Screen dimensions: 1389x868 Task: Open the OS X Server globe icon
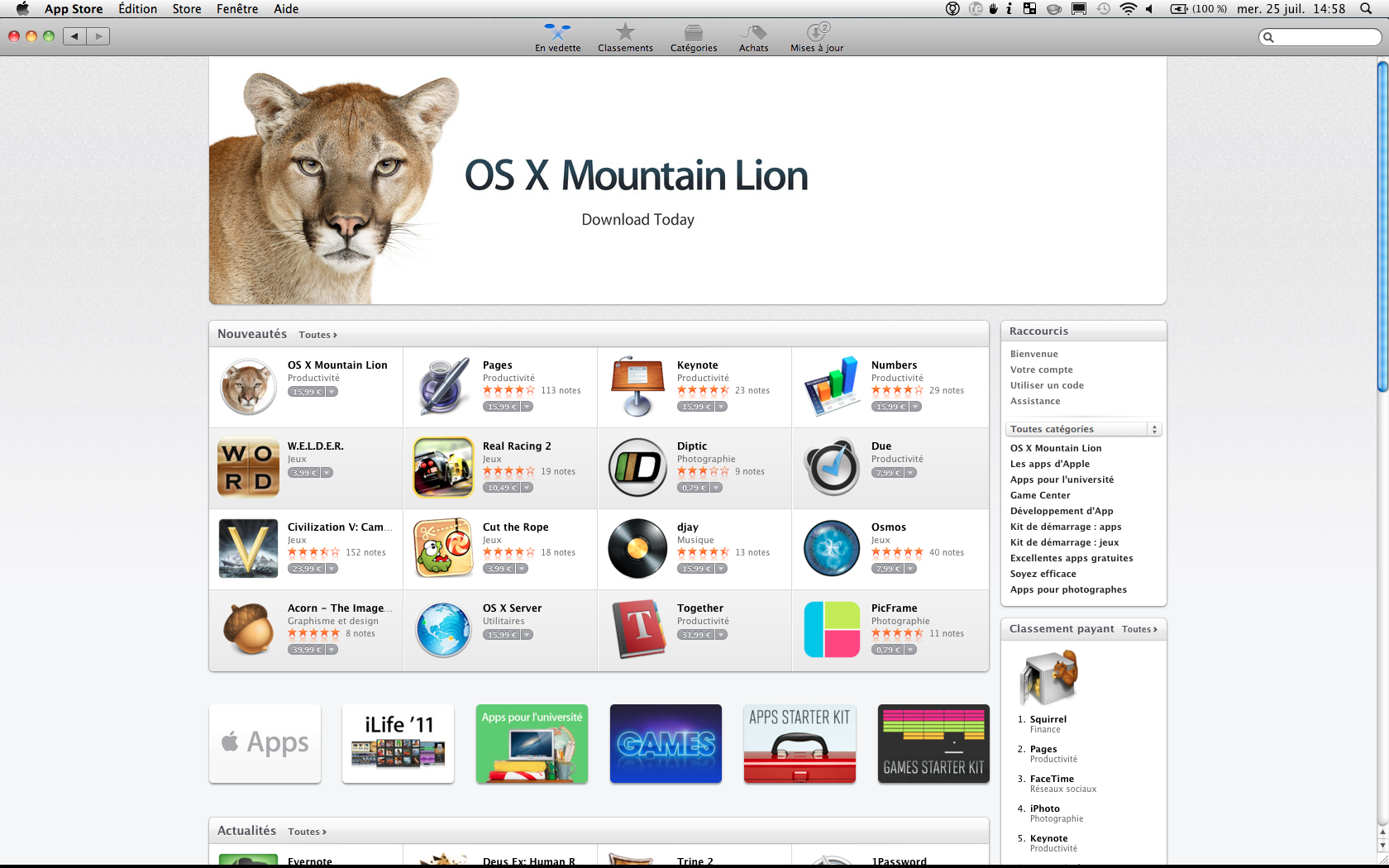[444, 629]
